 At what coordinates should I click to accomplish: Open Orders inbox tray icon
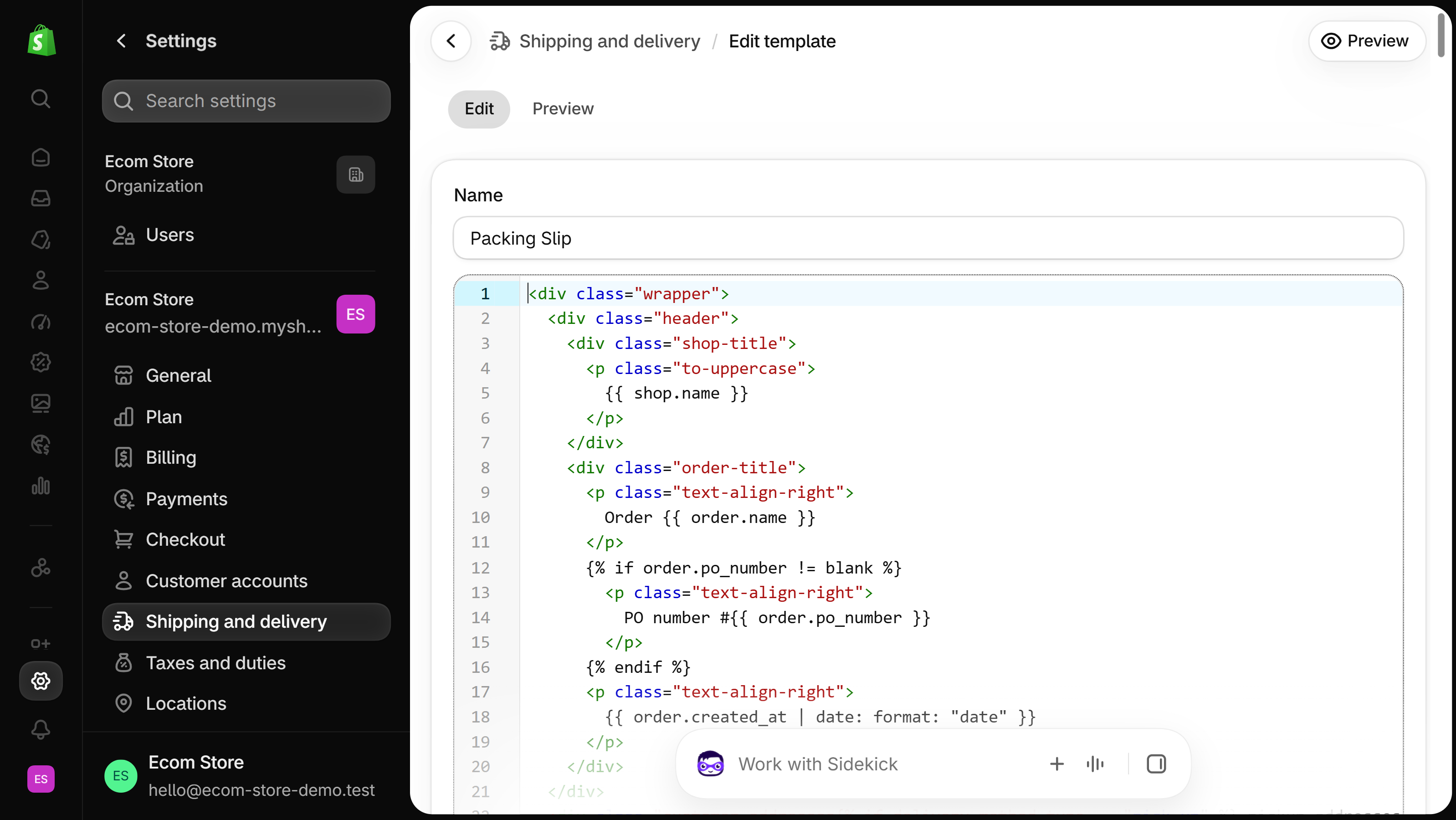click(41, 198)
